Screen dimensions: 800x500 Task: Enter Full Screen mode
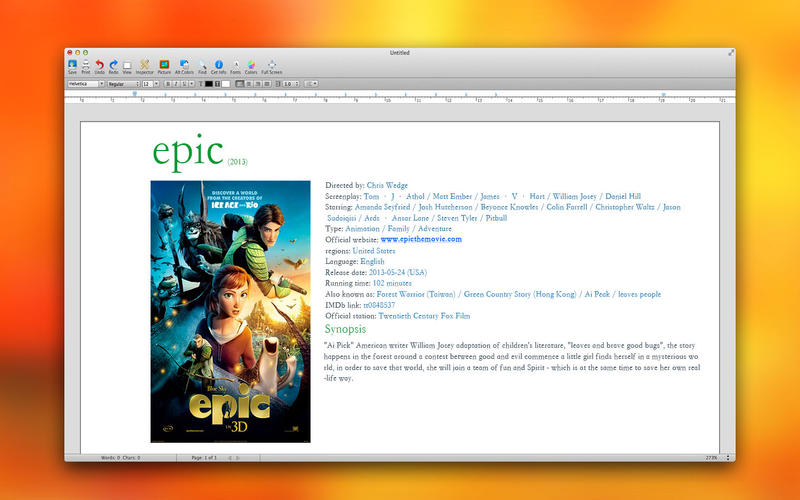coord(271,66)
